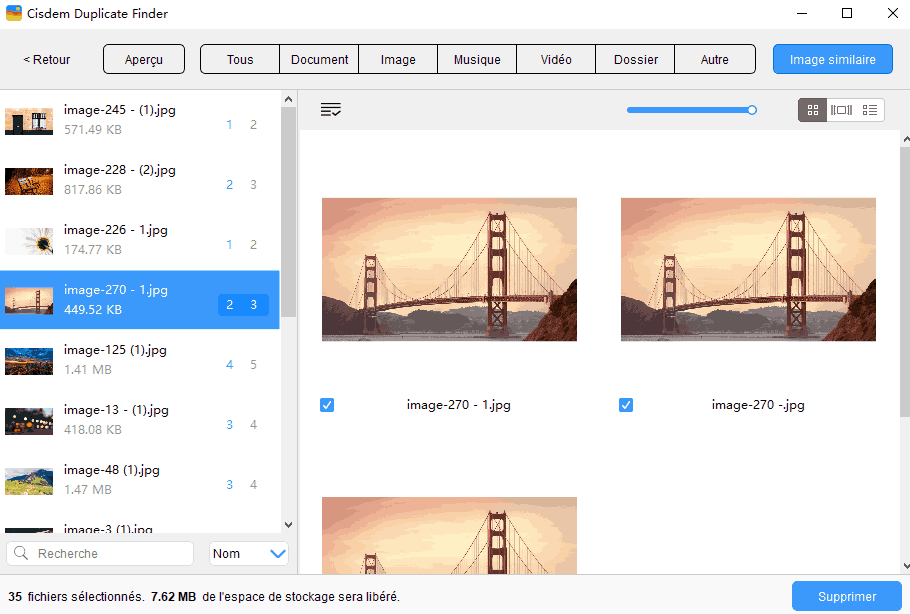This screenshot has height=614, width=910.
Task: Click the Retour back link
Action: (46, 59)
